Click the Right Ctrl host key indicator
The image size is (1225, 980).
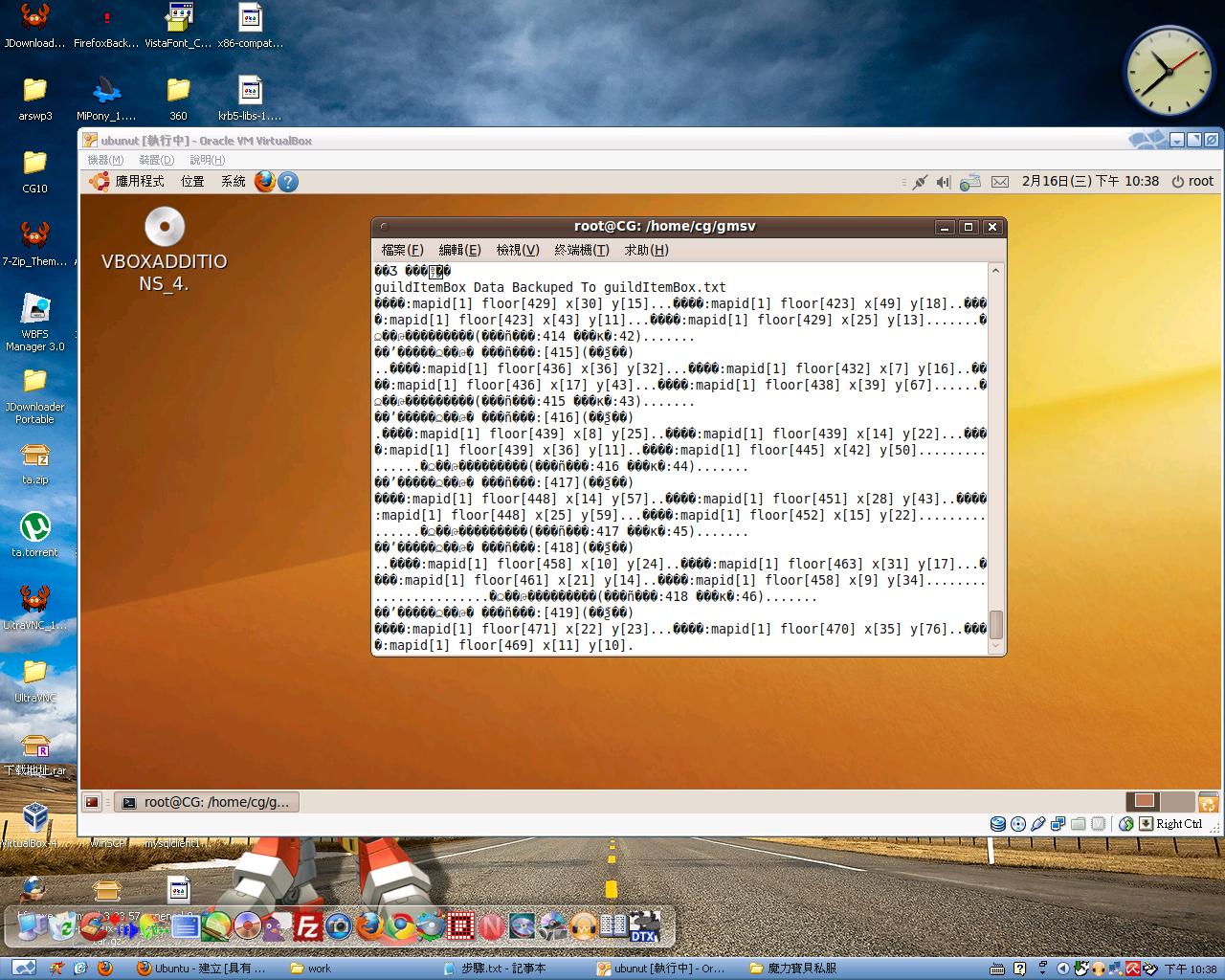point(1178,824)
